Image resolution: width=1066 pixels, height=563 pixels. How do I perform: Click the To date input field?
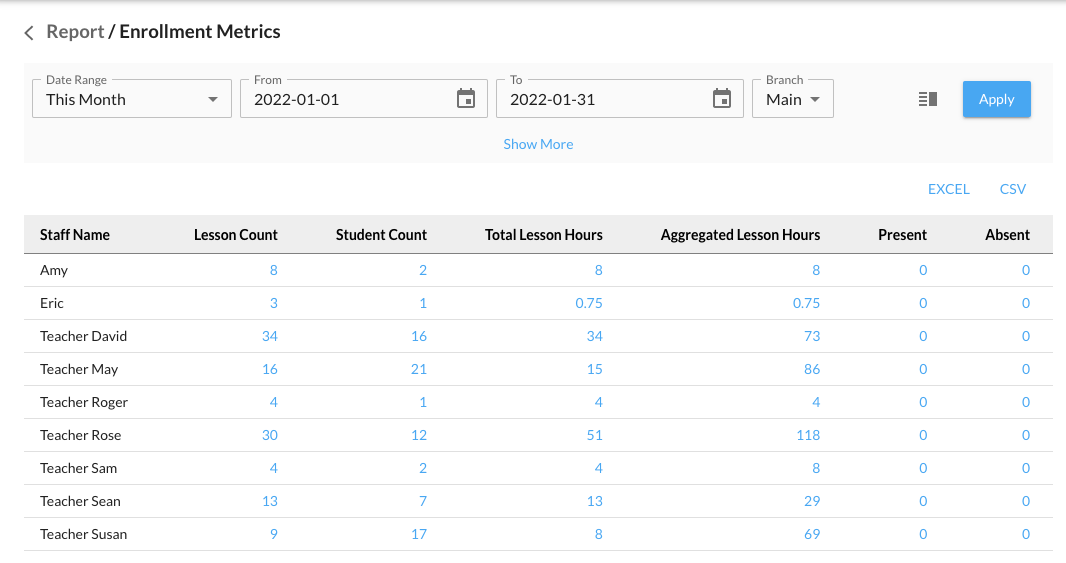pyautogui.click(x=600, y=99)
